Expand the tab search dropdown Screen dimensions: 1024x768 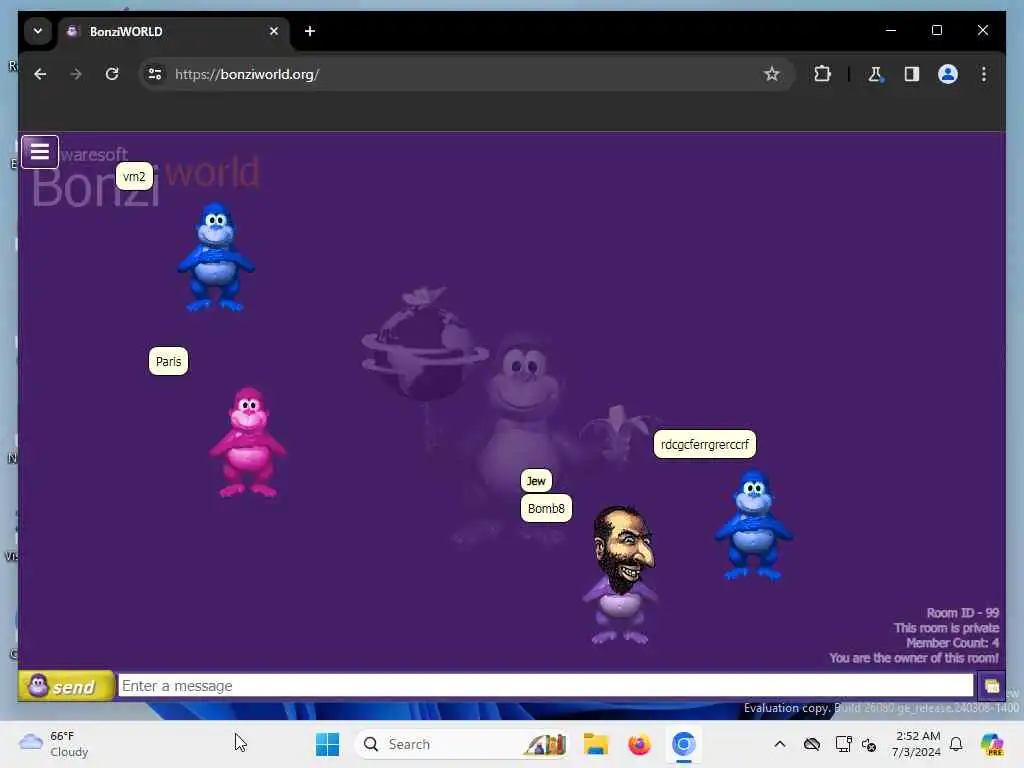pyautogui.click(x=38, y=31)
